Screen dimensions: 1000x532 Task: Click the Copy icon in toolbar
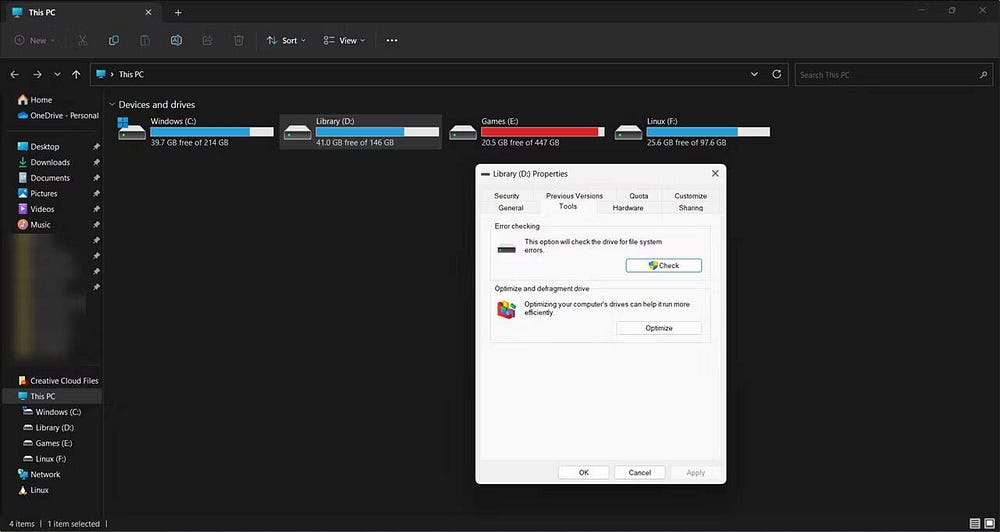[114, 40]
